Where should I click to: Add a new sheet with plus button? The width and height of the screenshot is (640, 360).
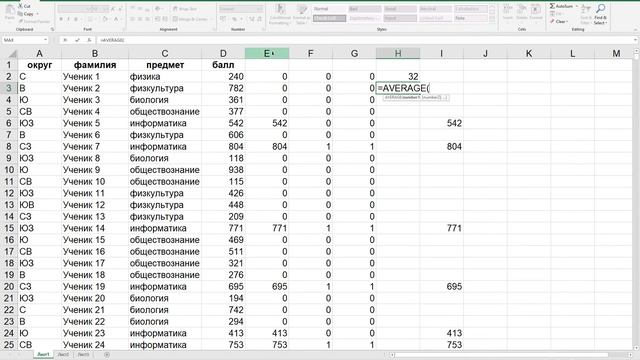coord(107,355)
